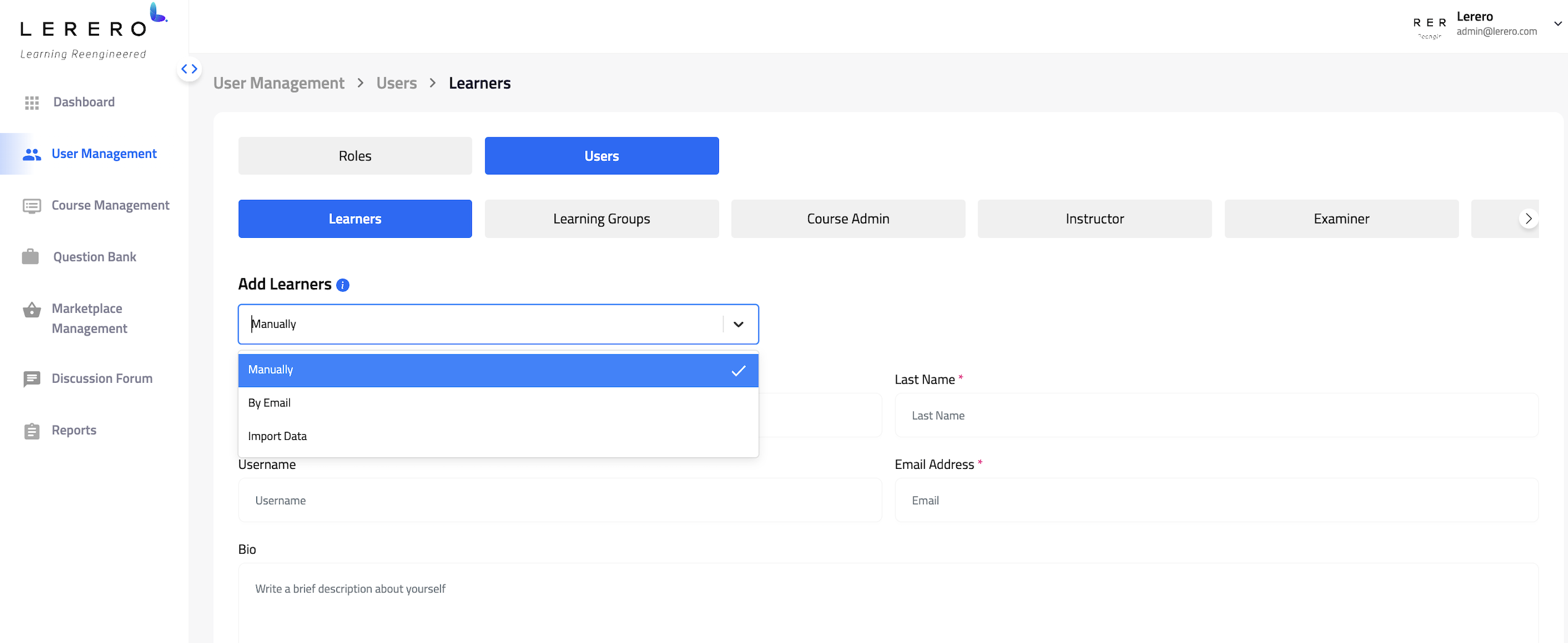Open the Instructor tab

(x=1094, y=219)
